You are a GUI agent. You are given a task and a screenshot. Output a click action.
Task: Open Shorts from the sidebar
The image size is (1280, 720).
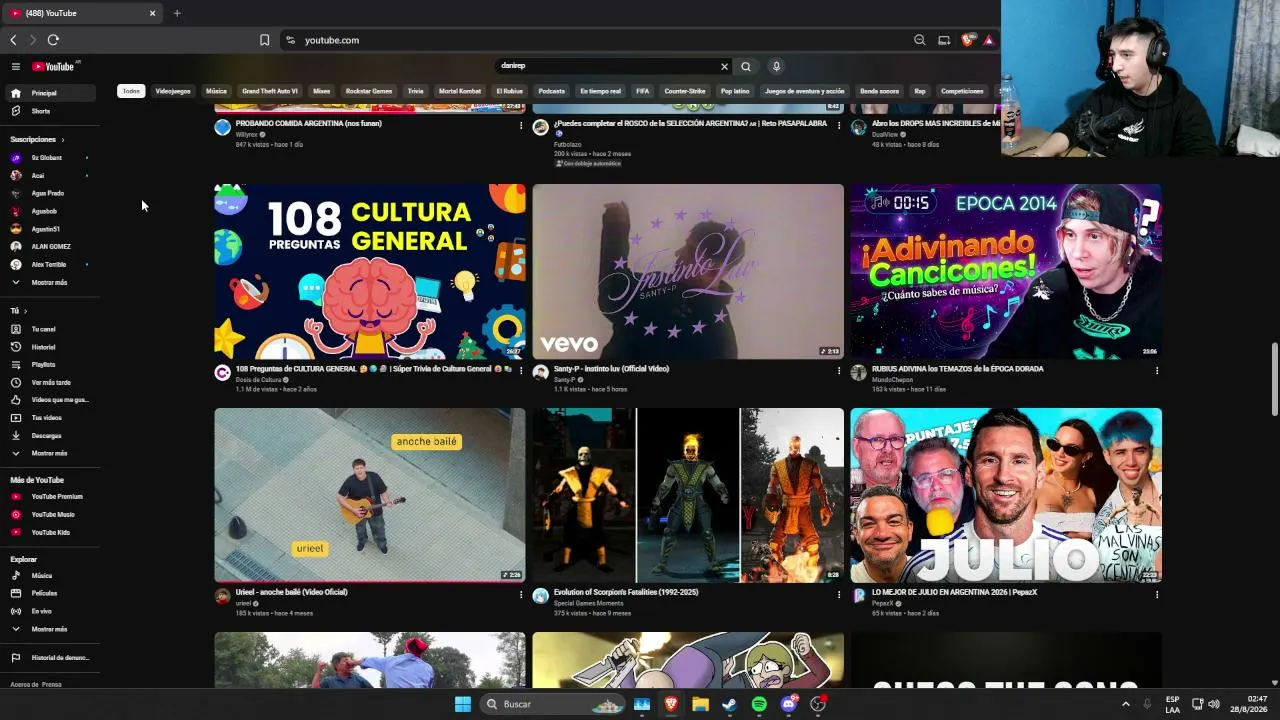click(x=41, y=111)
